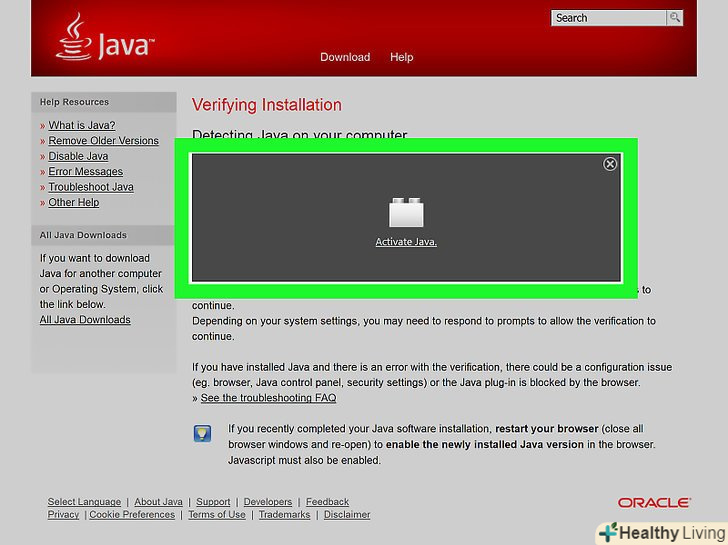Click Select Language in footer

[84, 502]
